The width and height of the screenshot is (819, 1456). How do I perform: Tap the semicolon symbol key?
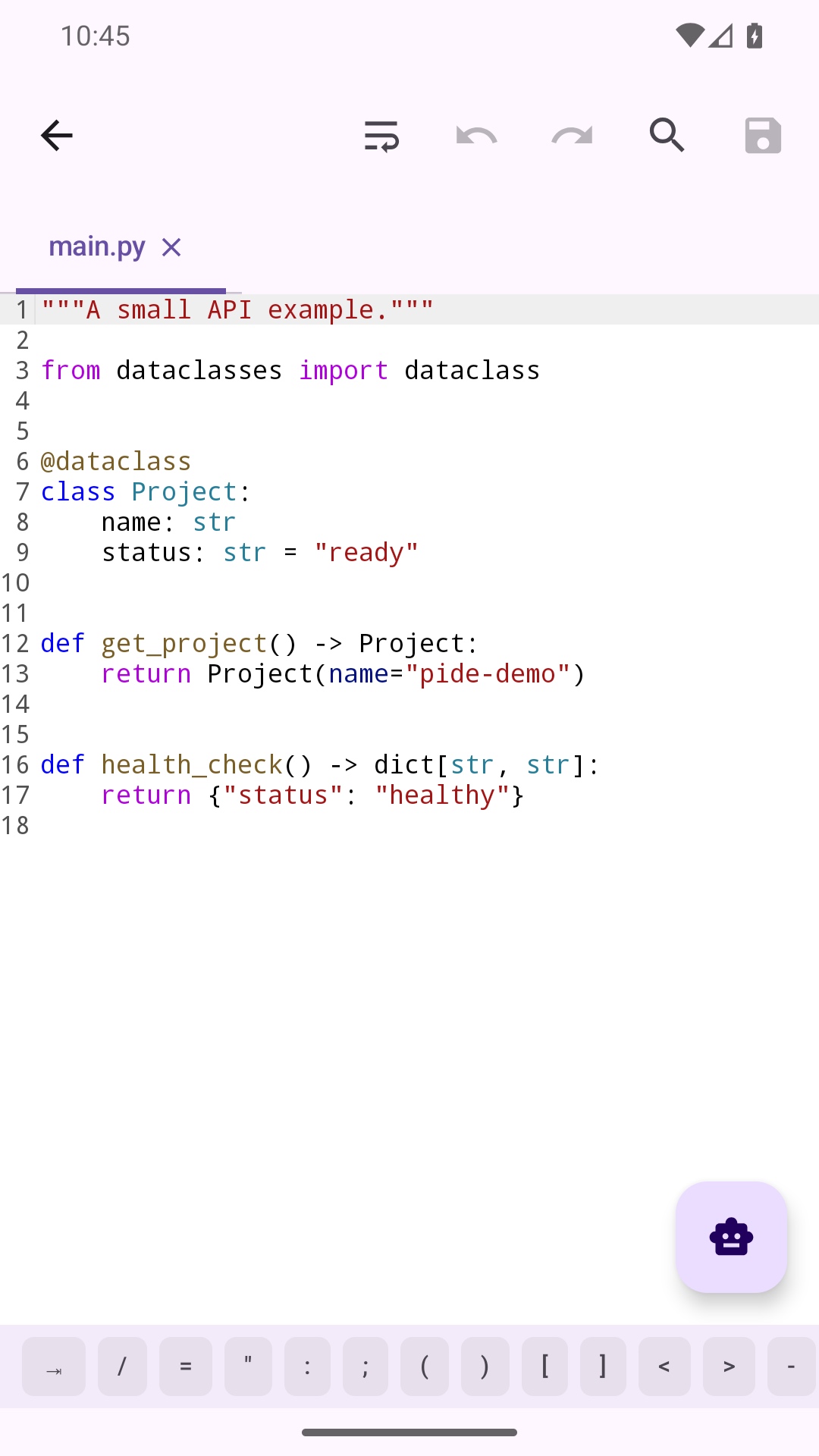click(366, 1367)
